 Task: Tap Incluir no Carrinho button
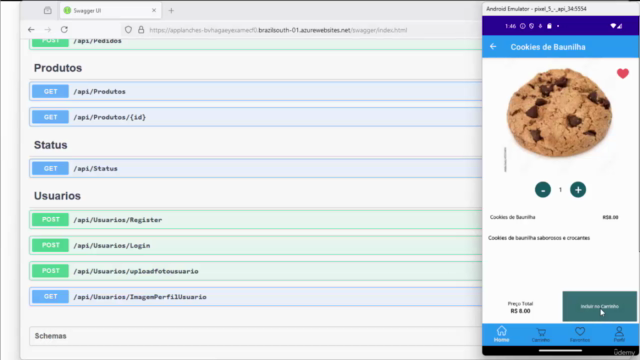(600, 306)
